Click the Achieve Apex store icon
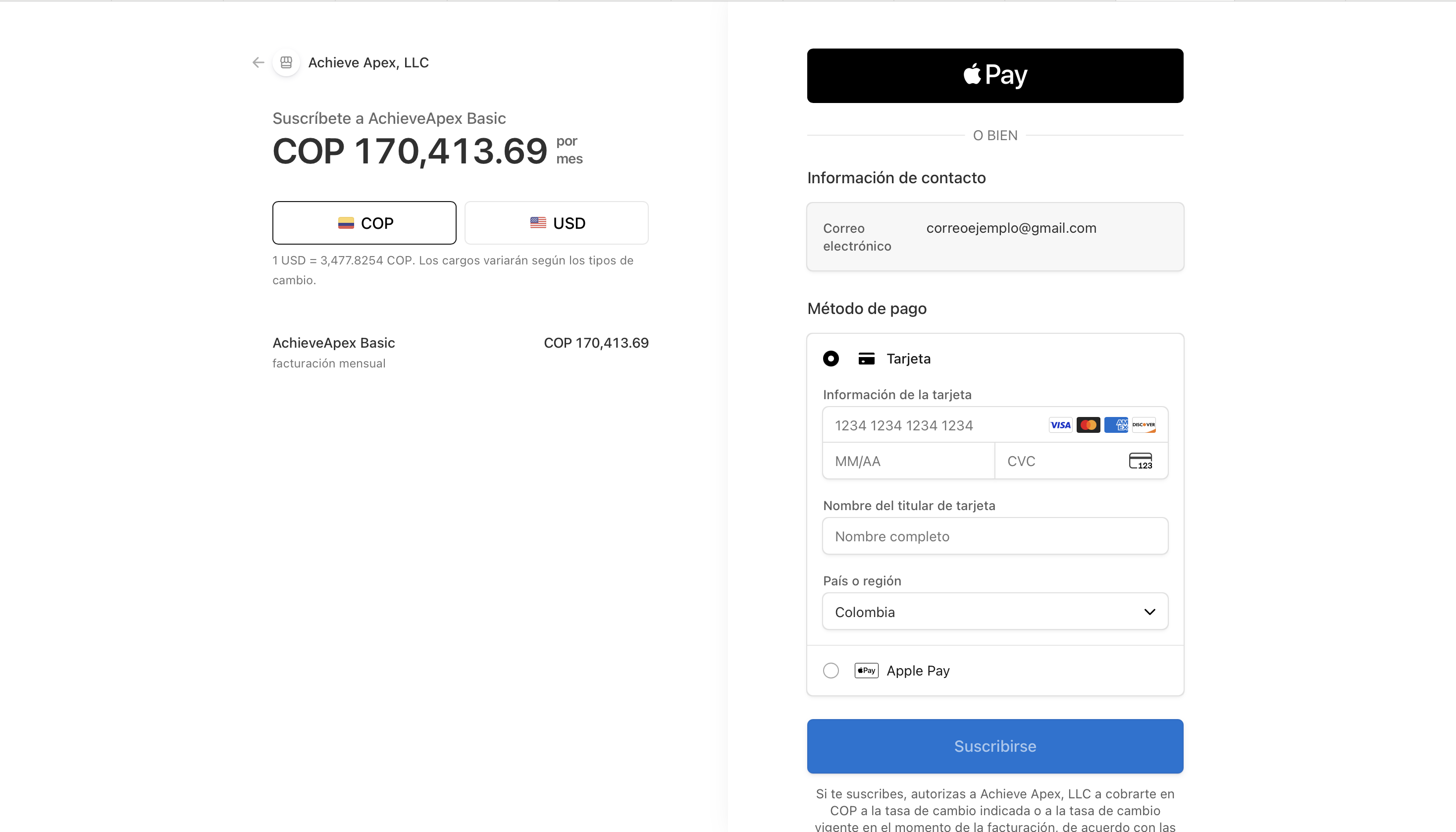 [x=286, y=62]
